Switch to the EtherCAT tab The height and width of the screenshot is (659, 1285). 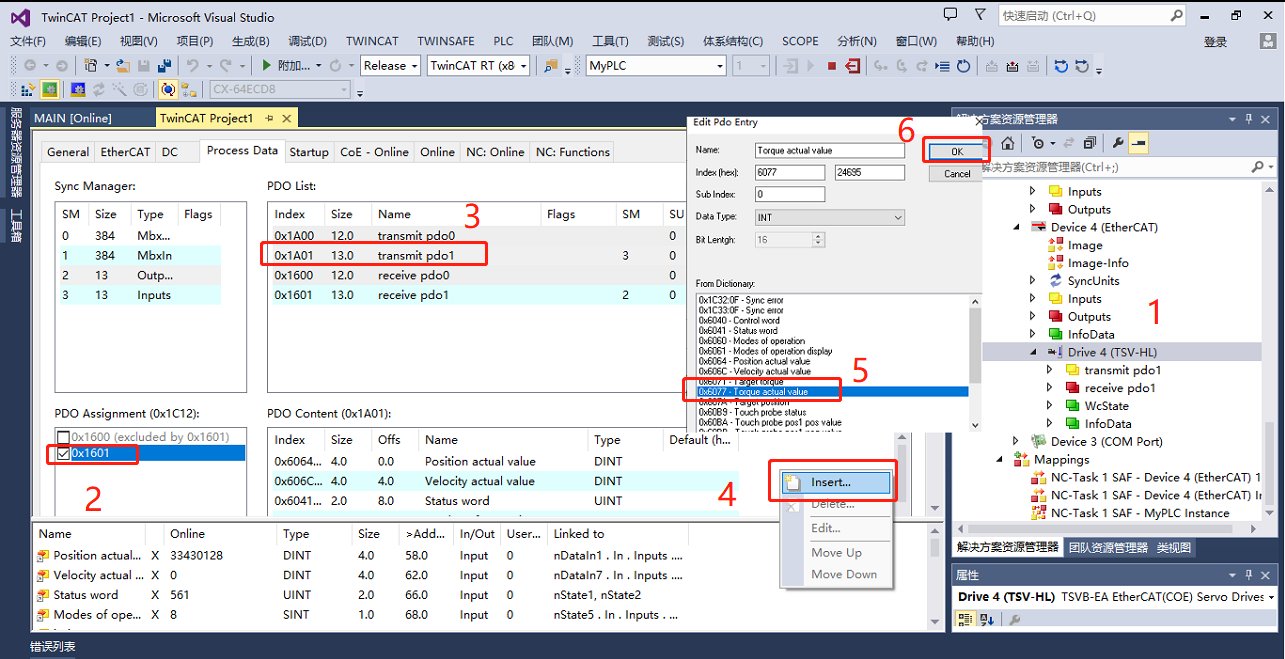point(125,152)
